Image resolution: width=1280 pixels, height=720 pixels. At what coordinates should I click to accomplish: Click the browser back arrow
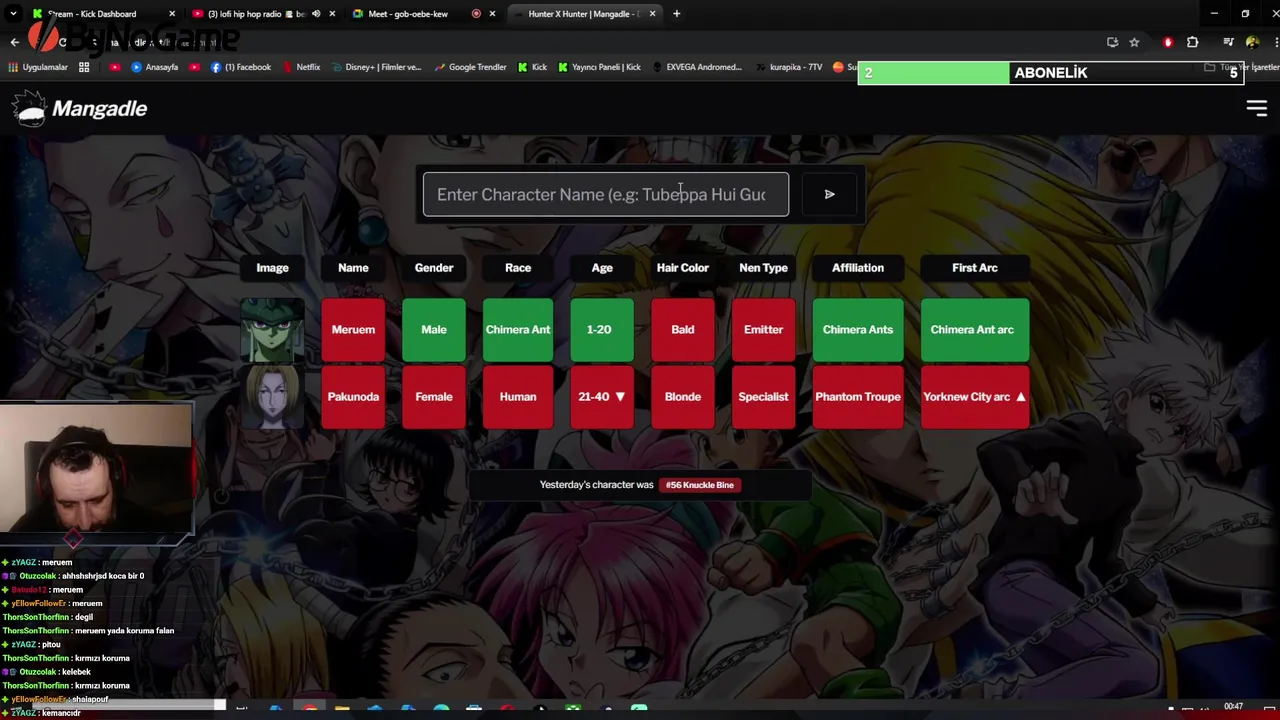click(14, 42)
